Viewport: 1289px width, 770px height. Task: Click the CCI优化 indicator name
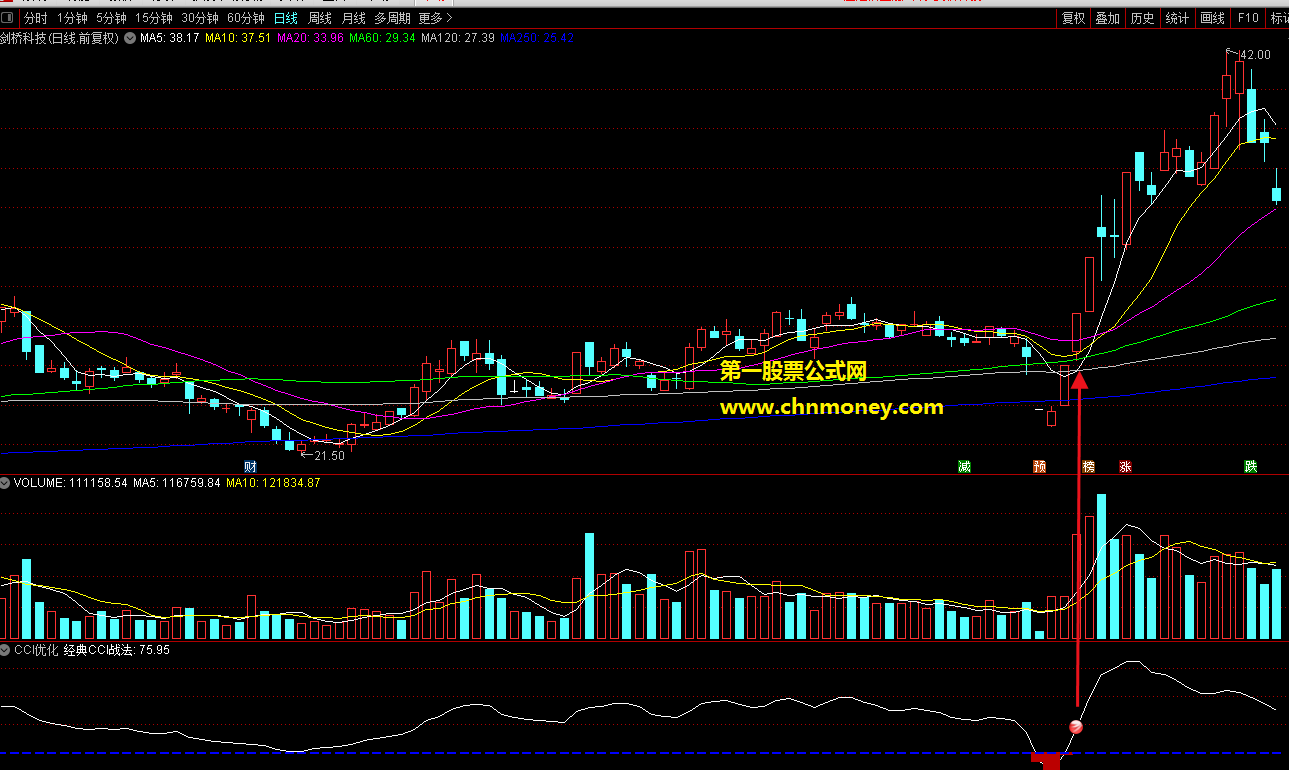point(36,650)
